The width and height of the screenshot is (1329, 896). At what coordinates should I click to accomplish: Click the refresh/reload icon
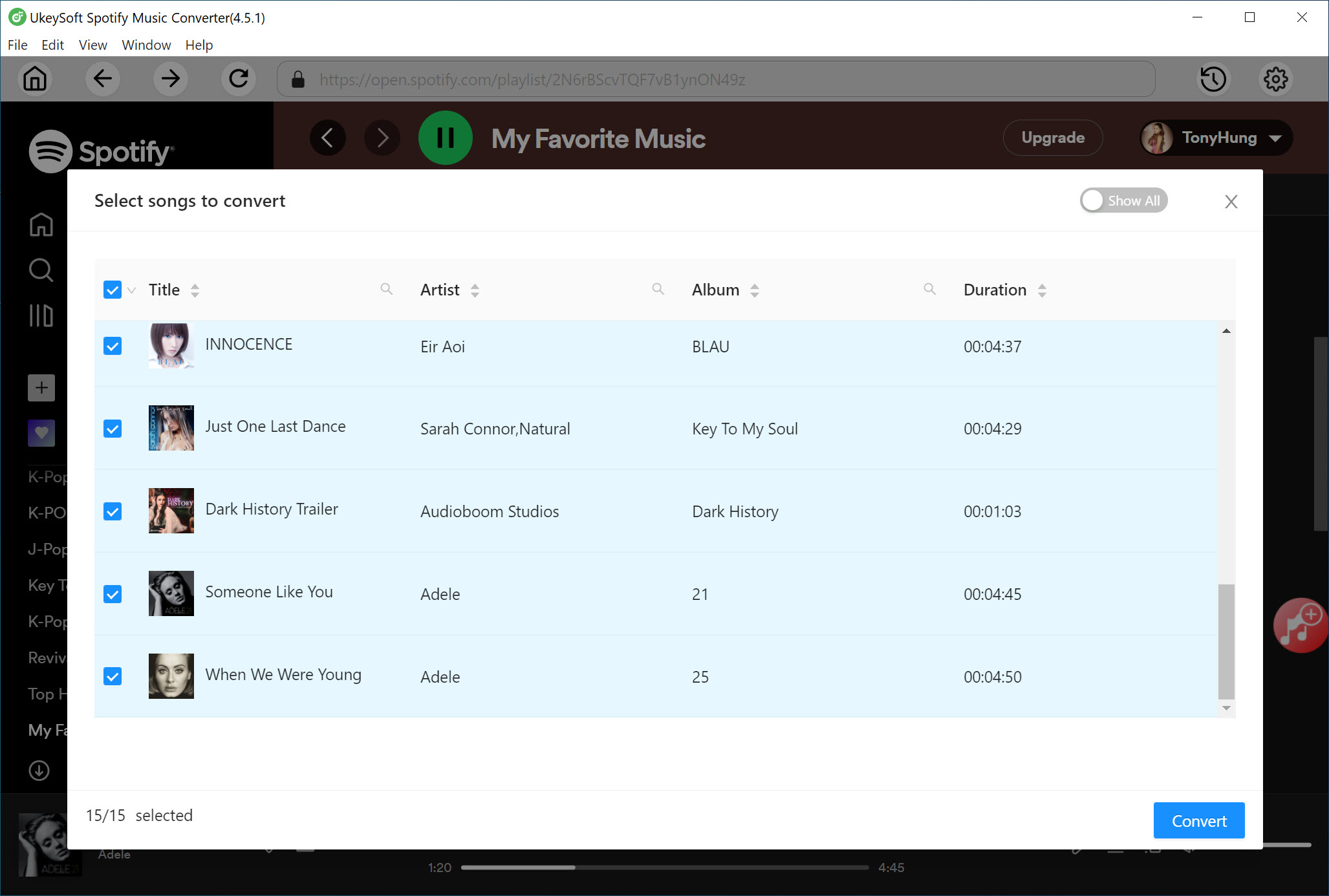(x=238, y=79)
